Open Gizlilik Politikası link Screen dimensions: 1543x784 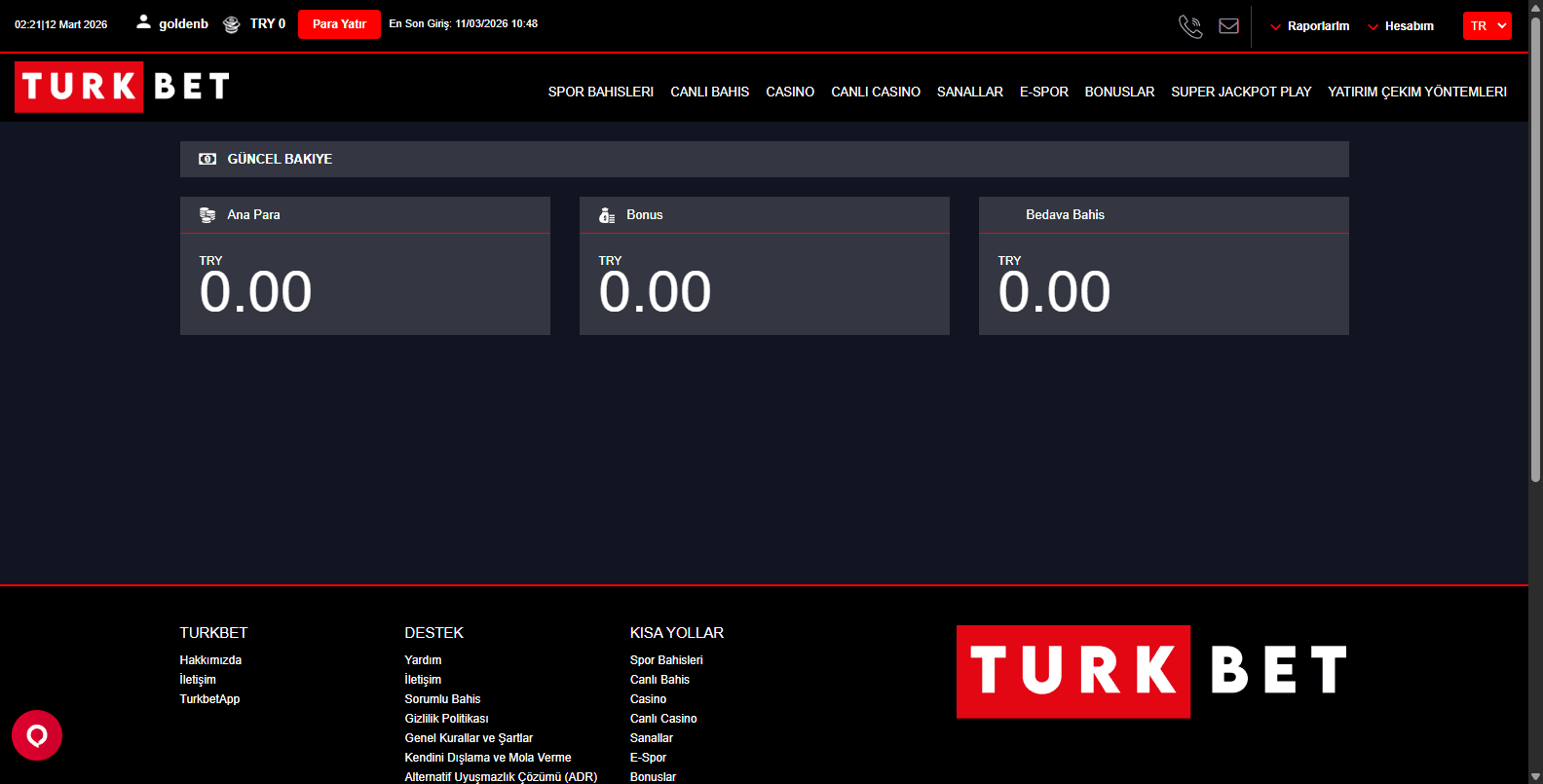point(446,719)
